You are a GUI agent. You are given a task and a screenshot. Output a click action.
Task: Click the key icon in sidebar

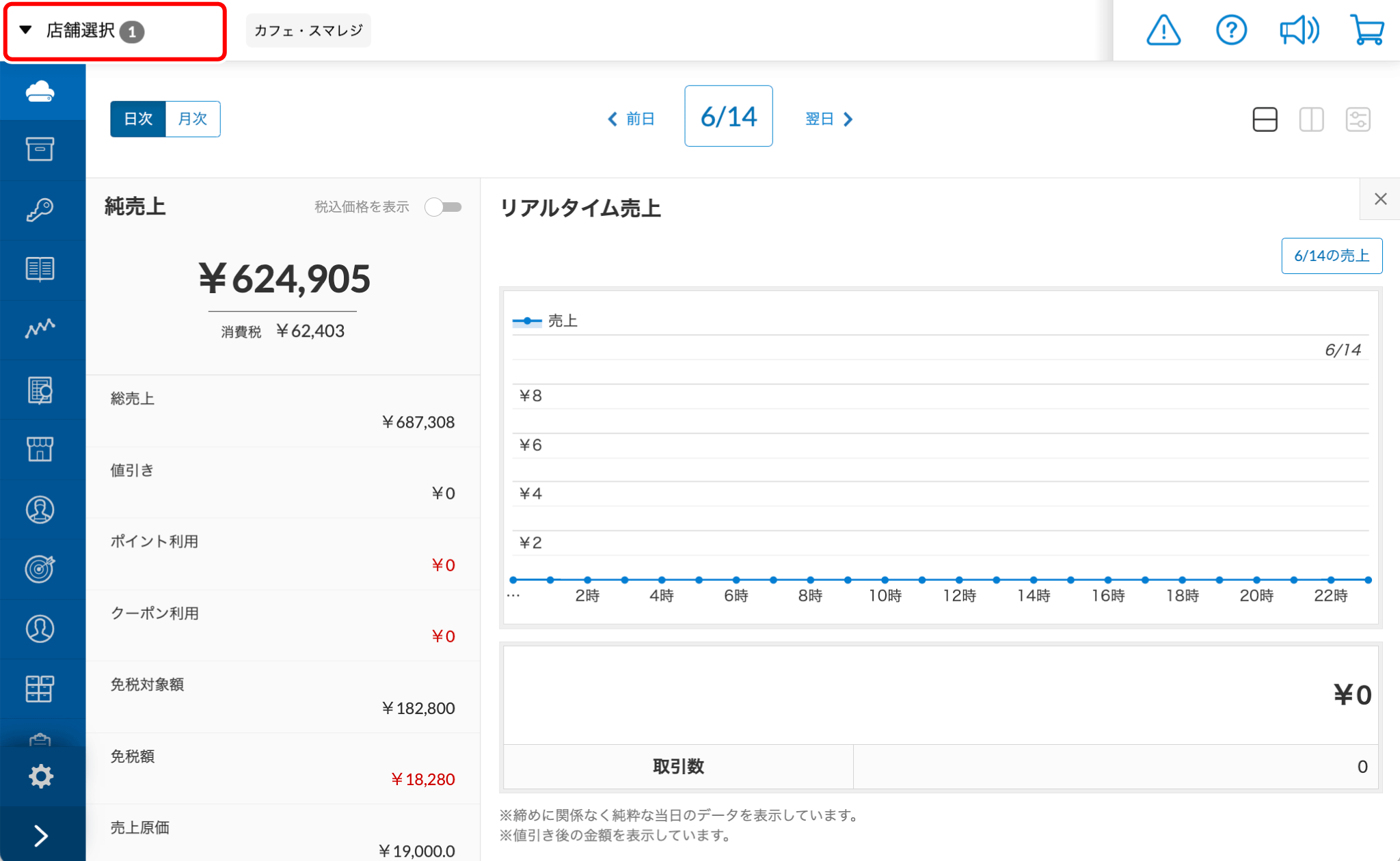[40, 210]
